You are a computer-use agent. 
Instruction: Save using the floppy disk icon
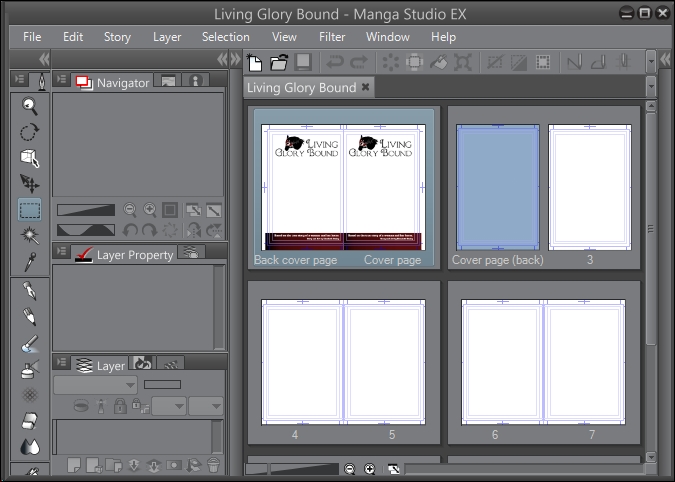pos(303,62)
